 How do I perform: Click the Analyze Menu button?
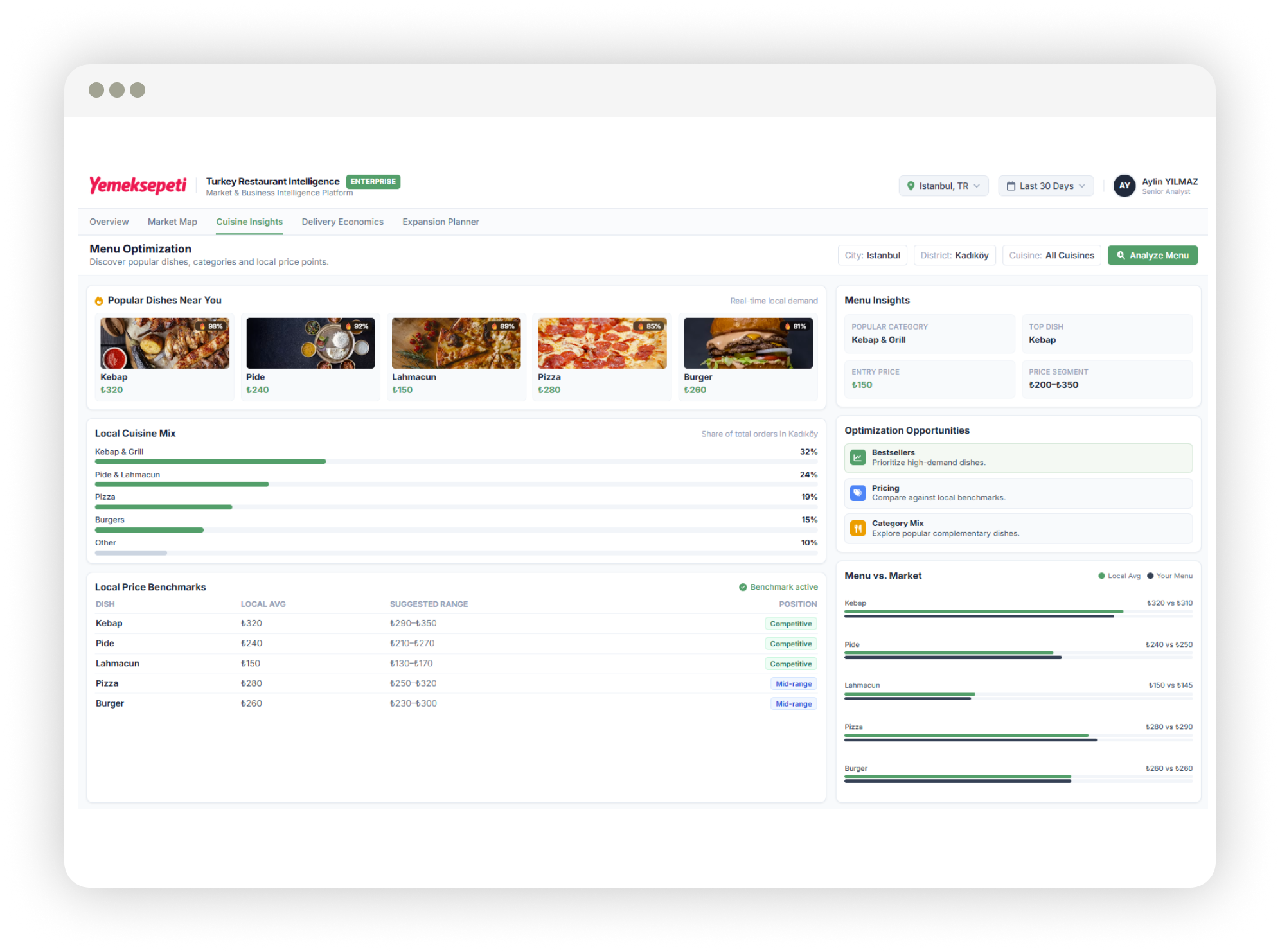click(1152, 255)
